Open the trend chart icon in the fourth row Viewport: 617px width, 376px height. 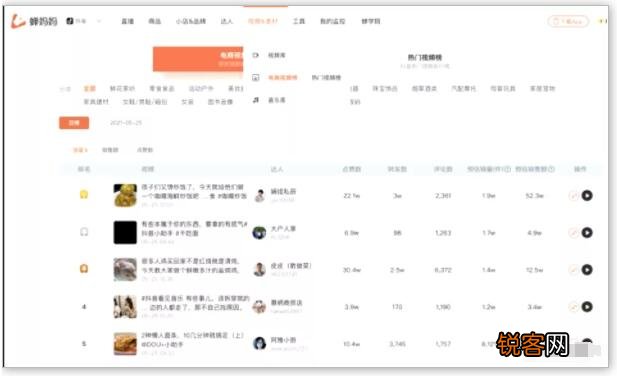[x=574, y=306]
